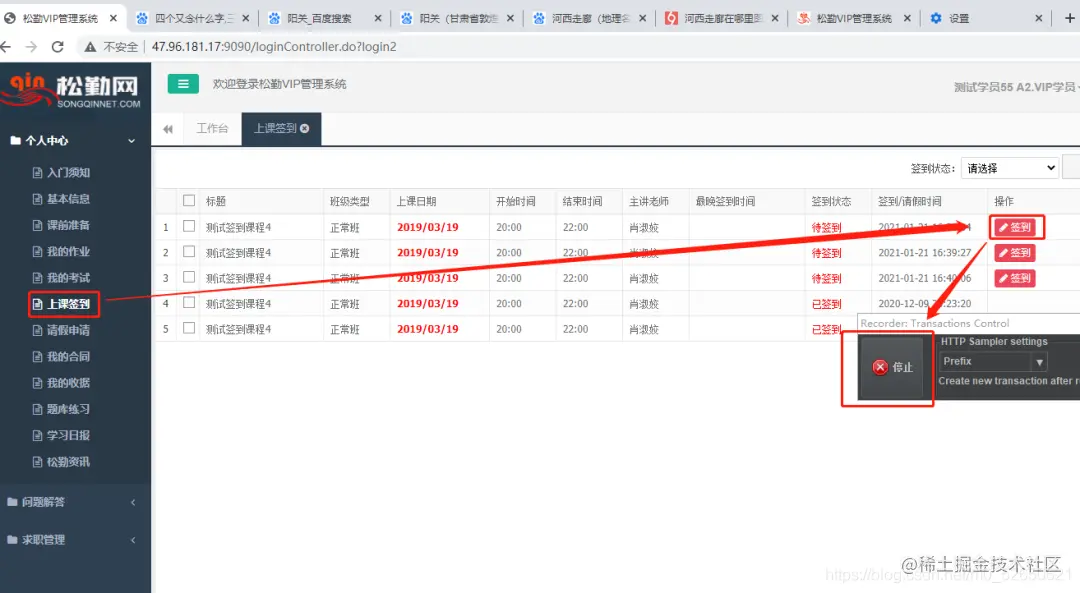Image resolution: width=1080 pixels, height=593 pixels.
Task: Open 学习日报 in the sidebar
Action: [62, 435]
